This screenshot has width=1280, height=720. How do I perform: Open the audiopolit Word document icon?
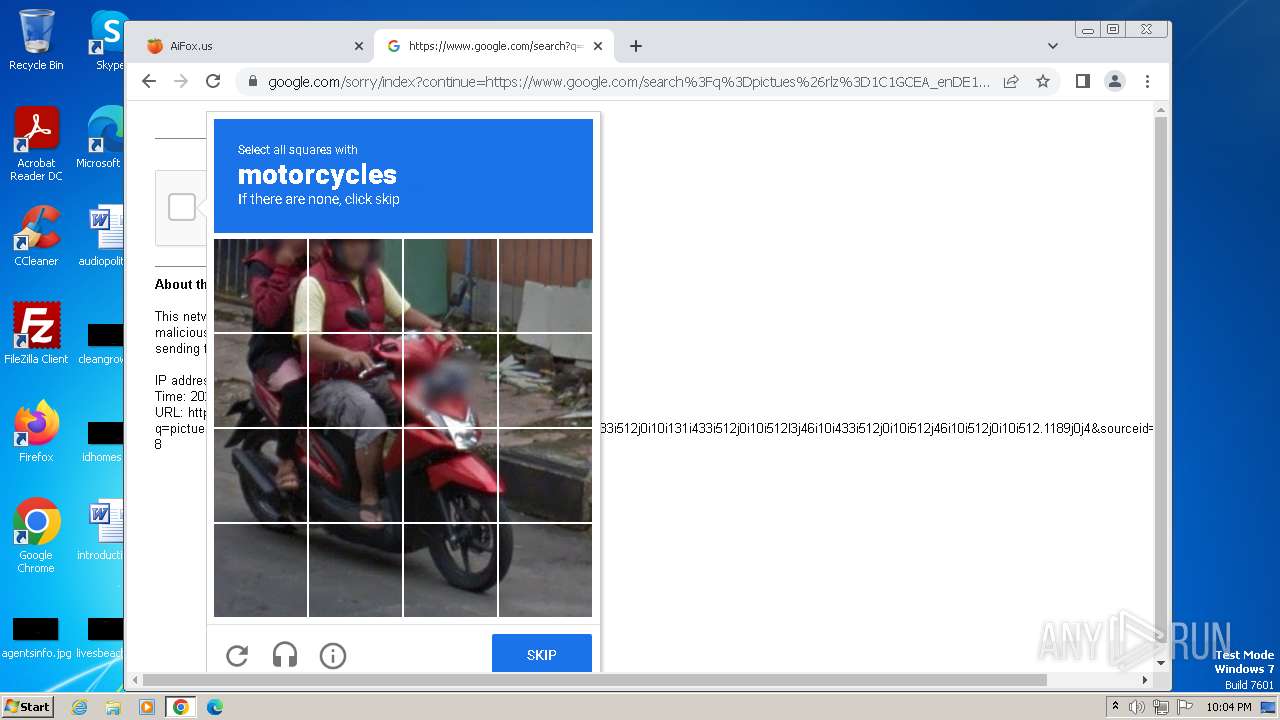pyautogui.click(x=102, y=235)
